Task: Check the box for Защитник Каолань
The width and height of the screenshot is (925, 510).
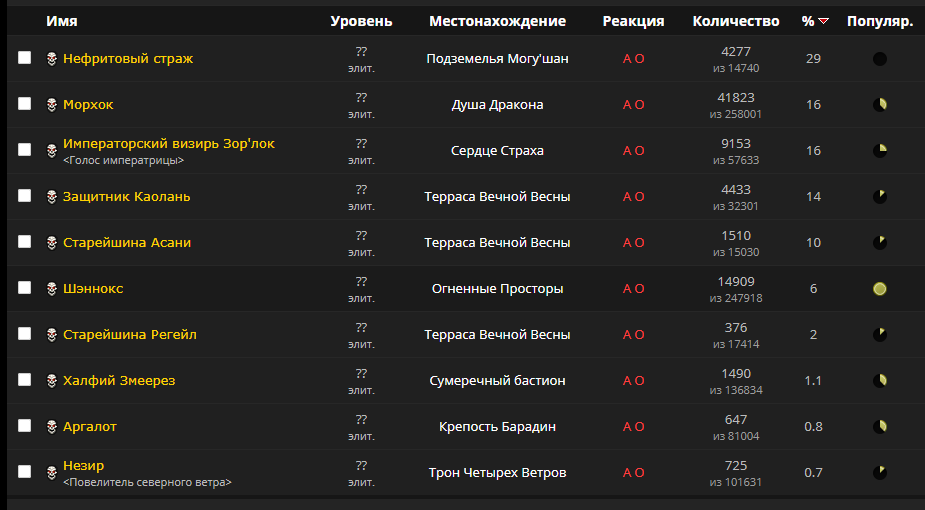Action: [x=25, y=196]
